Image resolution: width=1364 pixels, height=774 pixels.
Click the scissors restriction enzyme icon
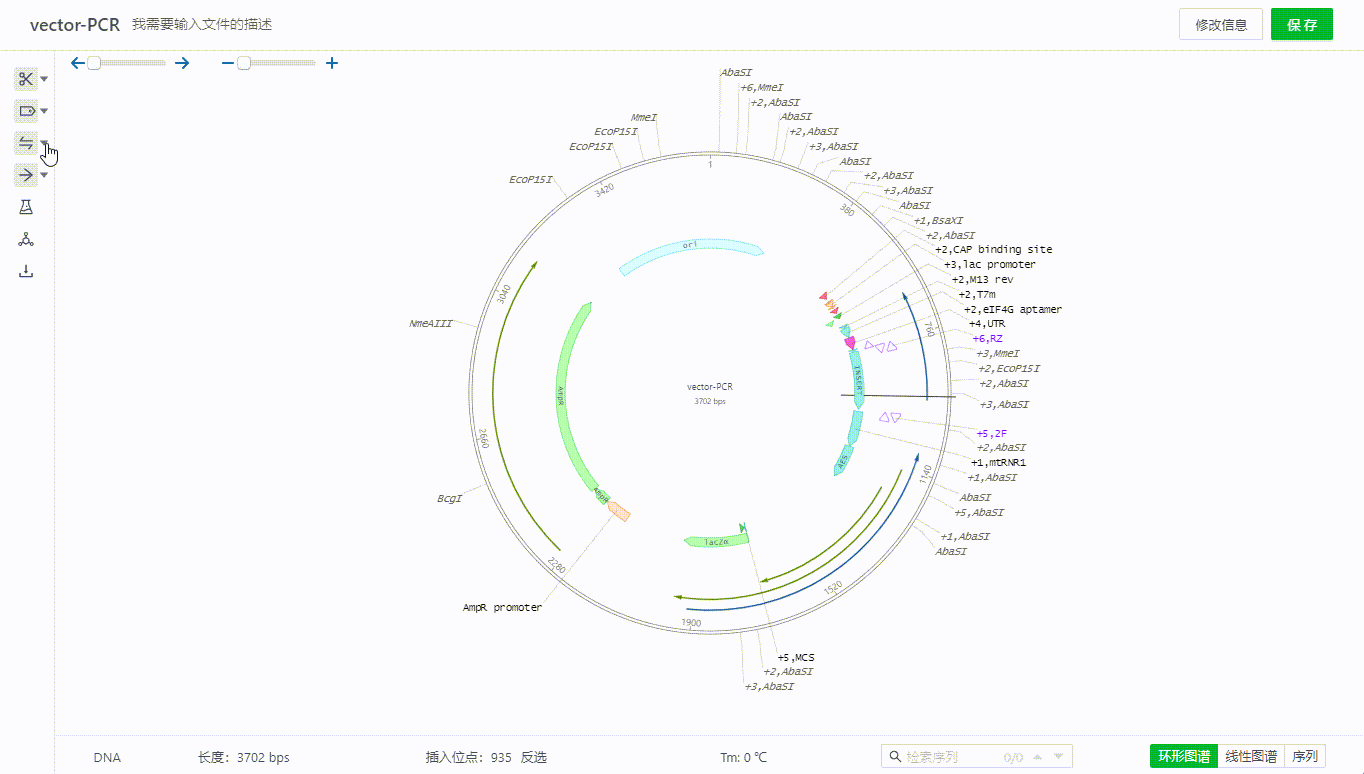(x=26, y=79)
